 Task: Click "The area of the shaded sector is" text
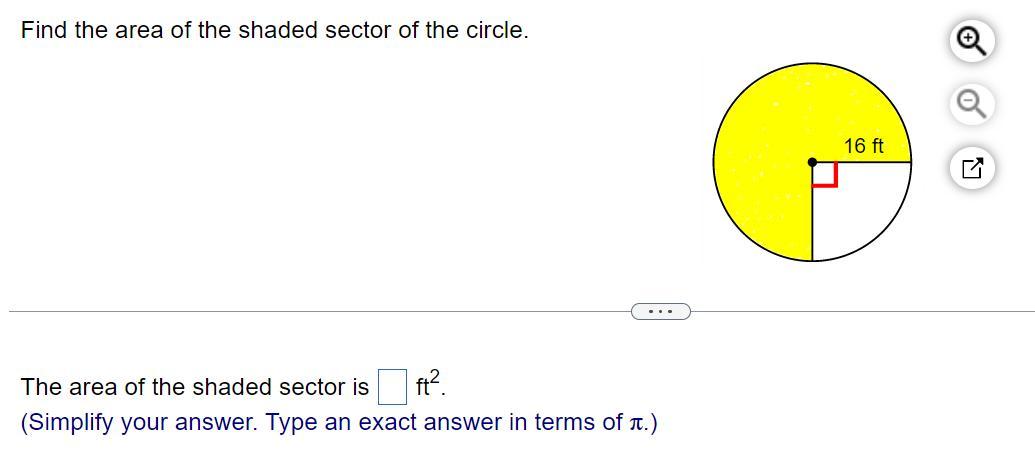[x=195, y=387]
